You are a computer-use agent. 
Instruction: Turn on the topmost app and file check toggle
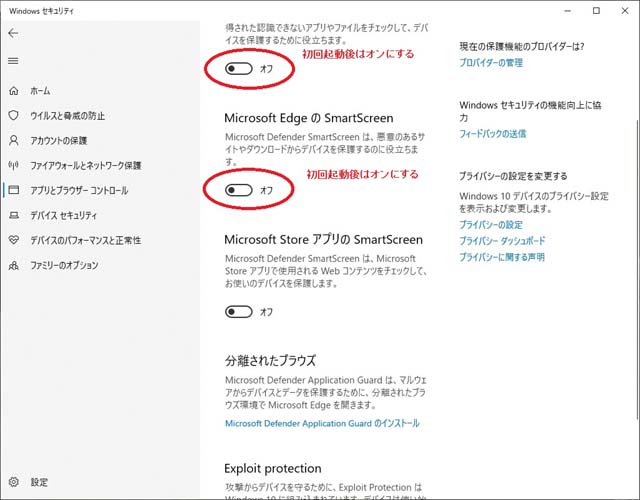239,69
